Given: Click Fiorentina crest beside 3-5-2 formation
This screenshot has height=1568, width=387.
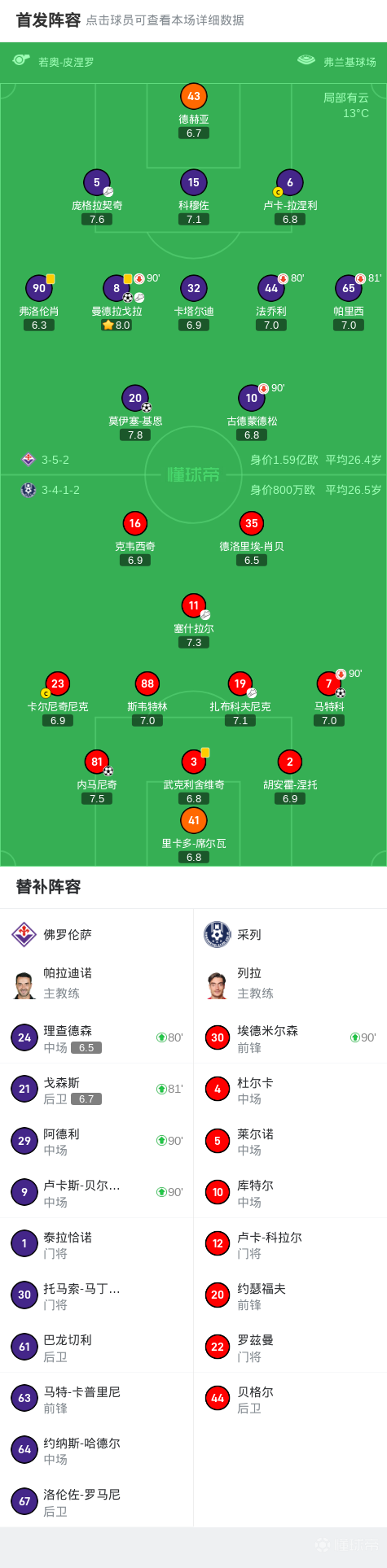Looking at the screenshot, I should point(28,459).
